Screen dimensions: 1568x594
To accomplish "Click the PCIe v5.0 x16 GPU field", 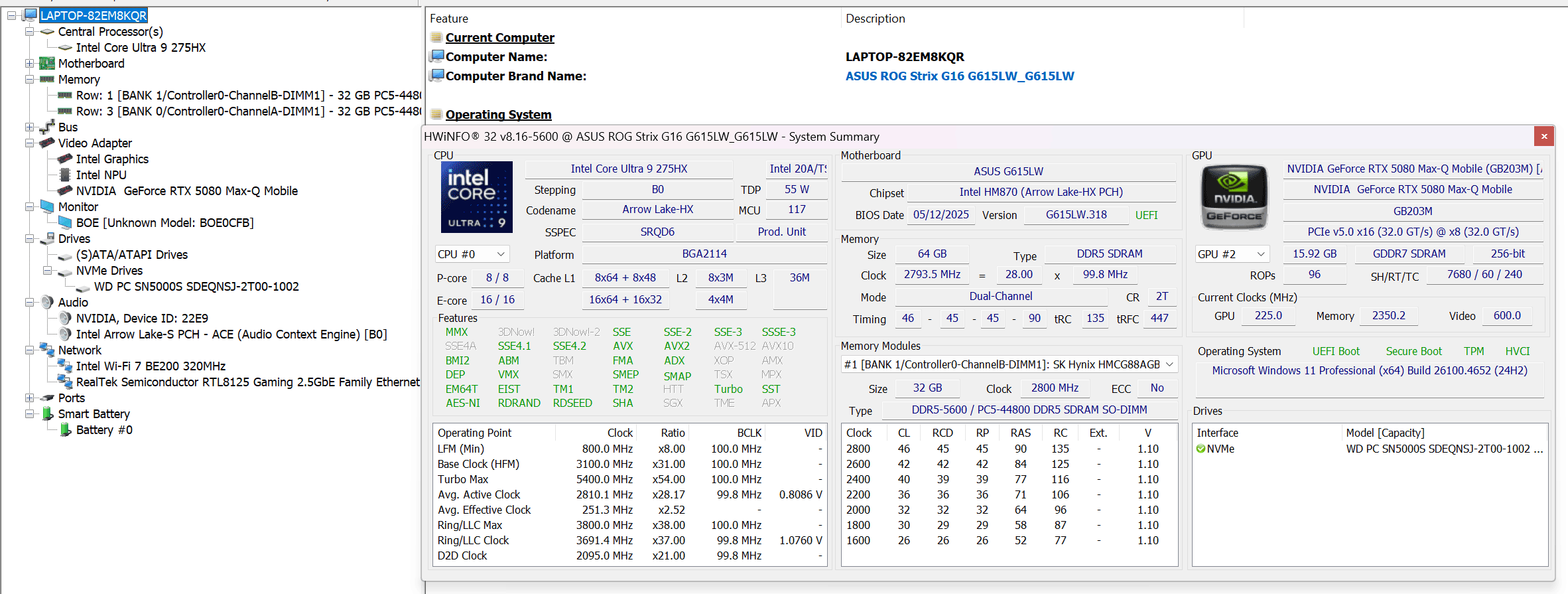I will tap(1413, 232).
